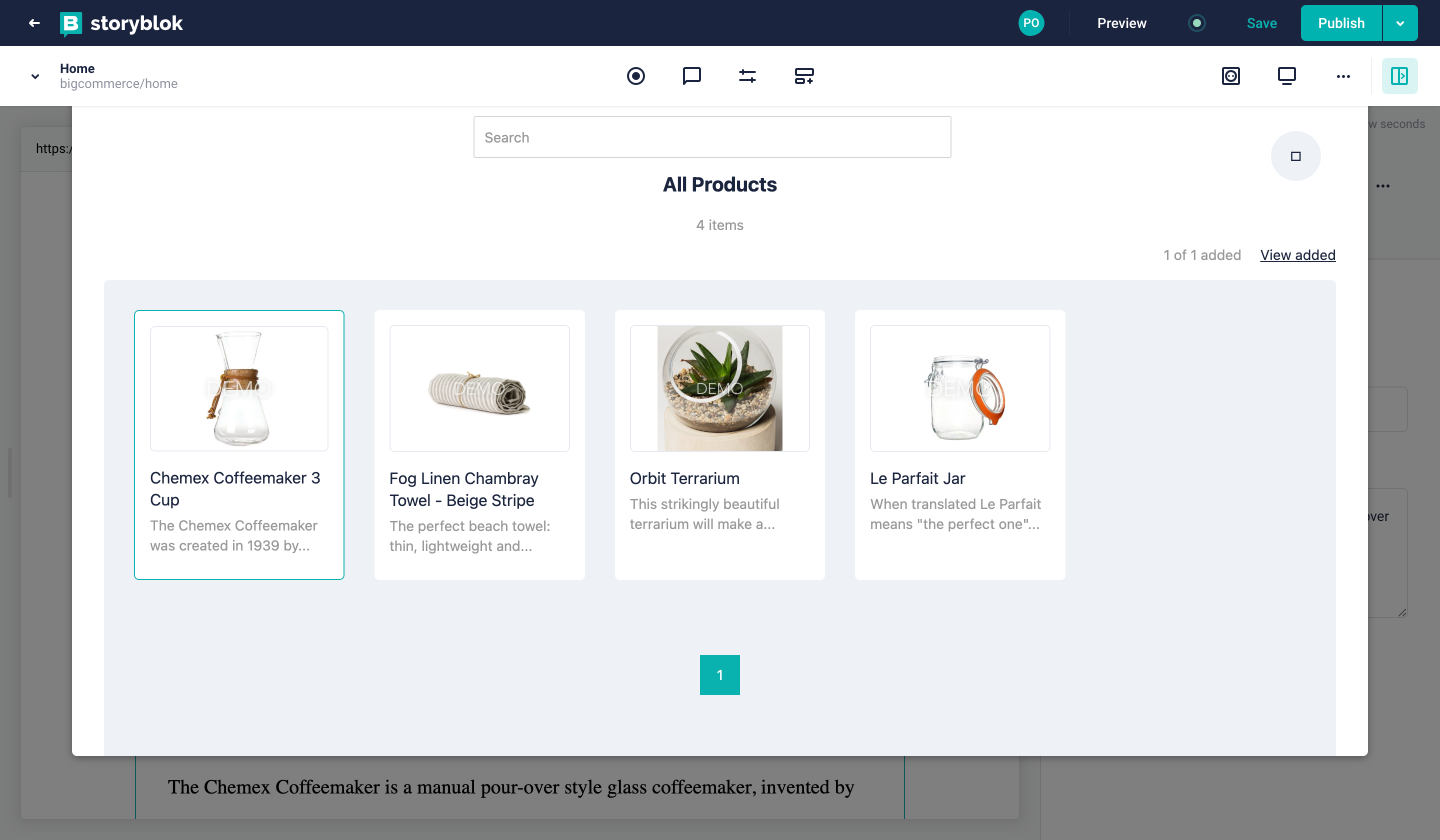Select the desktop monitor preview icon
The image size is (1440, 840).
tap(1286, 76)
